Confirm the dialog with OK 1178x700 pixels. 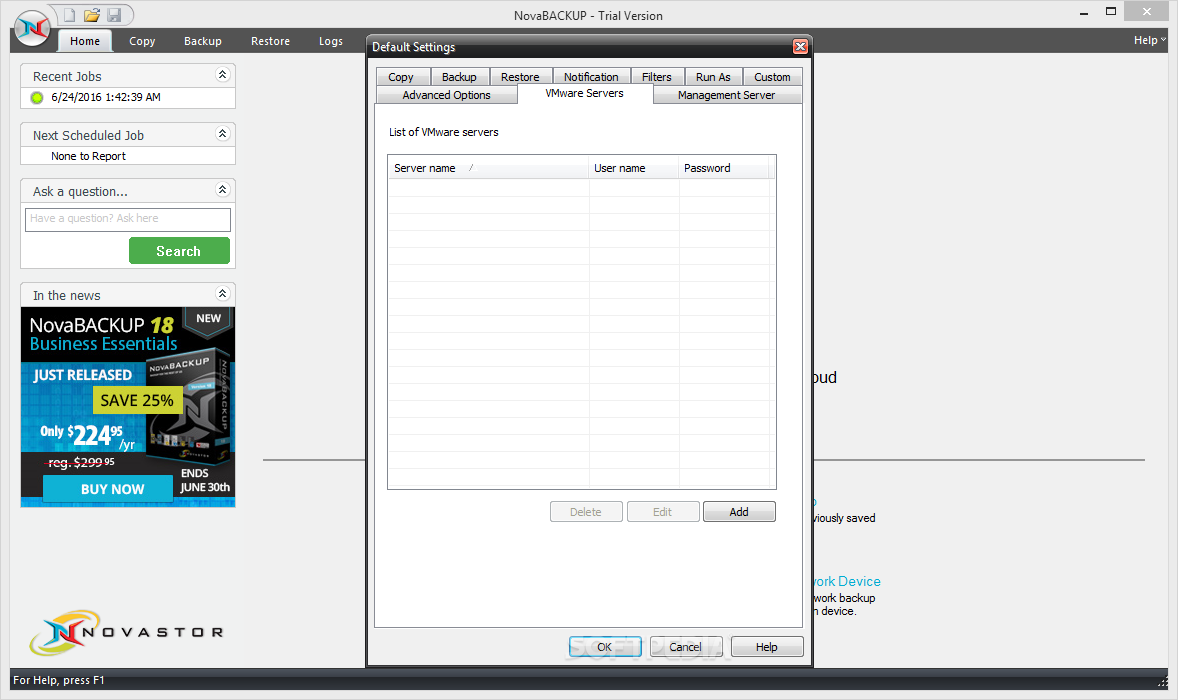(x=605, y=647)
